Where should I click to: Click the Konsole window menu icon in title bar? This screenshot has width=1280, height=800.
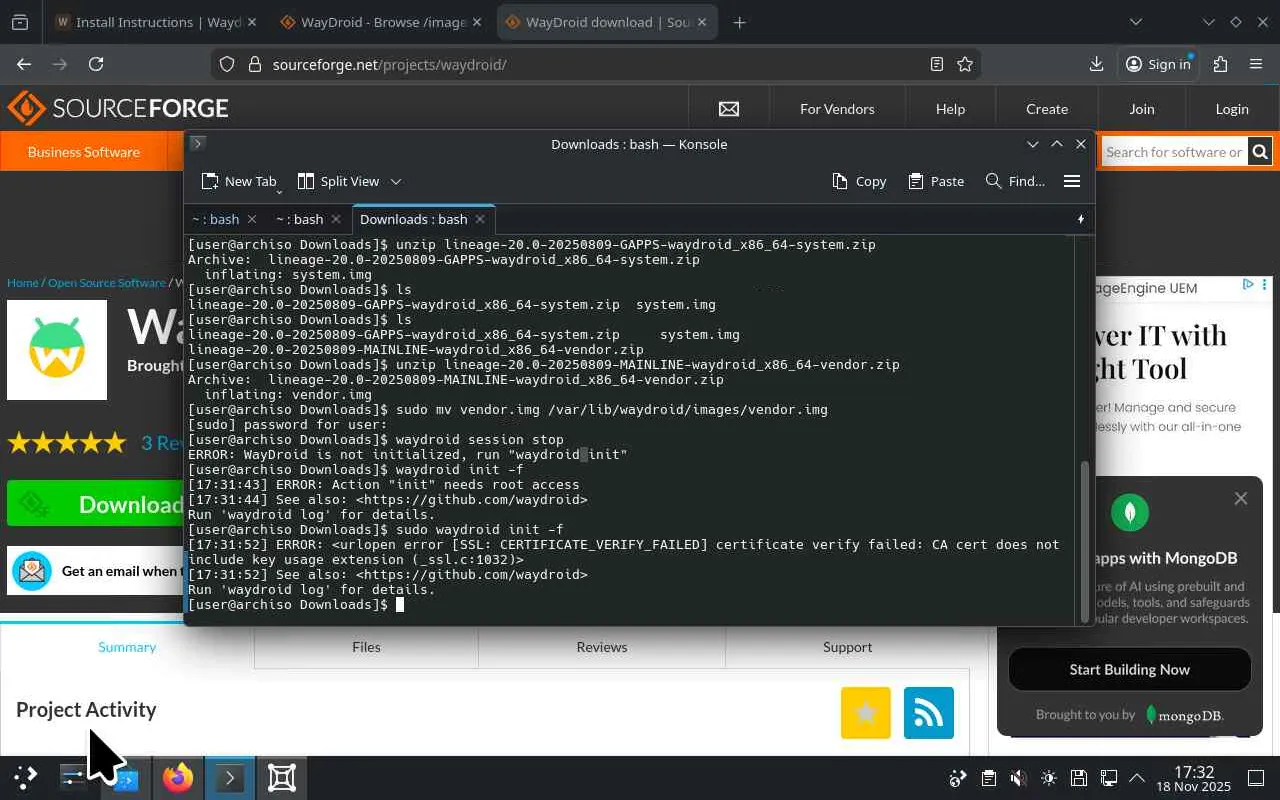click(198, 143)
